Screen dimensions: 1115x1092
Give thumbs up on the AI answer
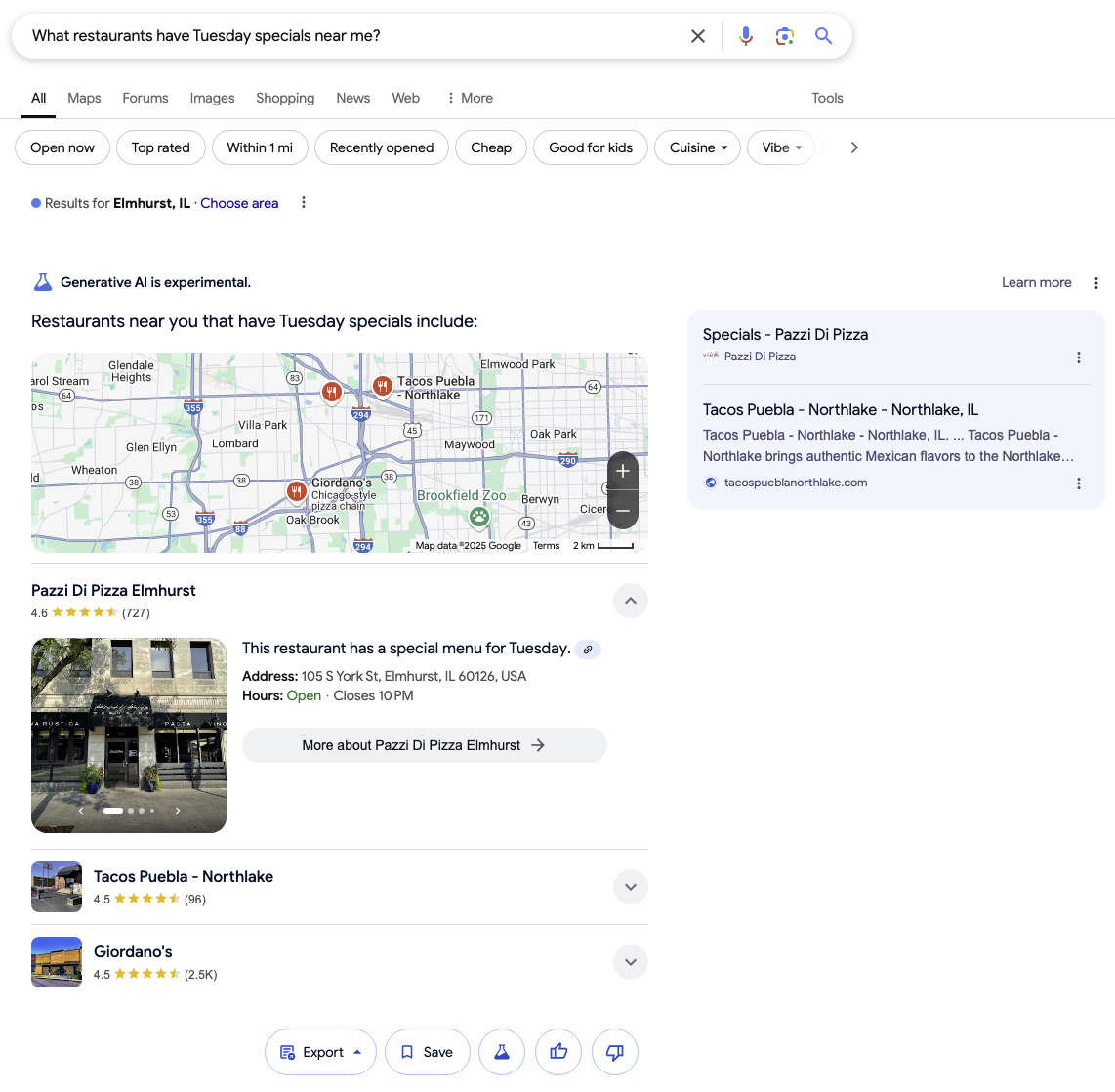point(558,1052)
